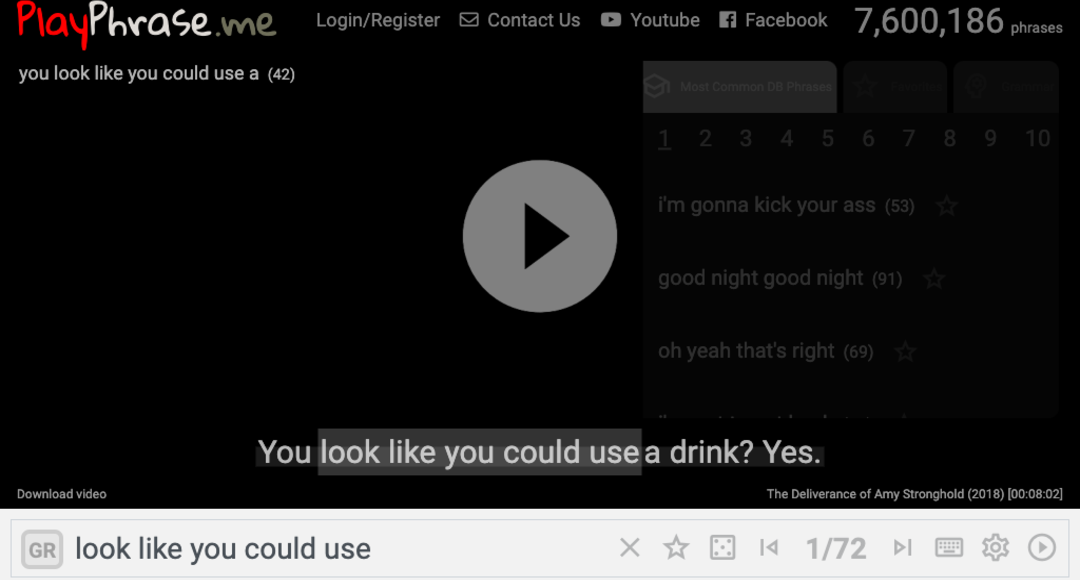Go to page 5 of common phrases
This screenshot has width=1080, height=580.
[827, 139]
